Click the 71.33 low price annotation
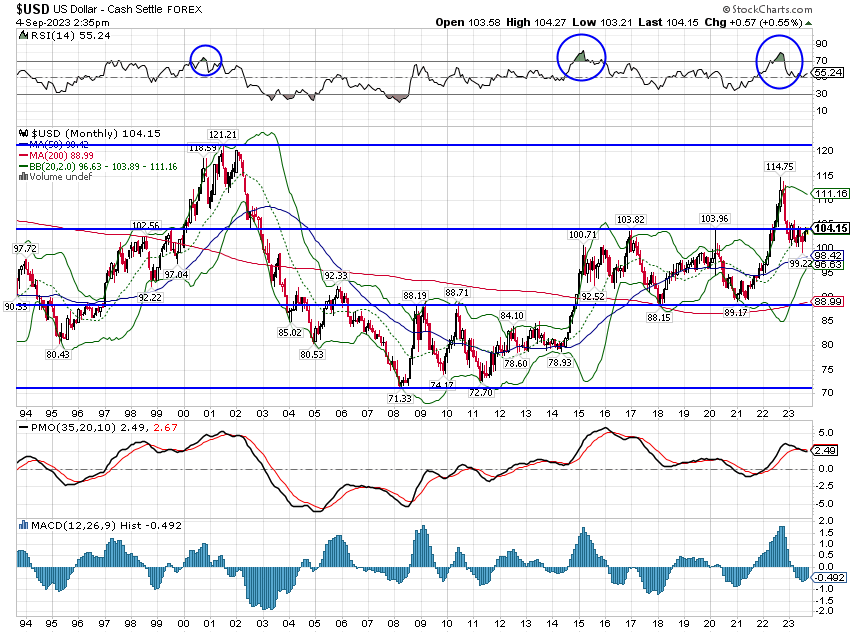Viewport: 850px width, 633px height. [x=402, y=398]
